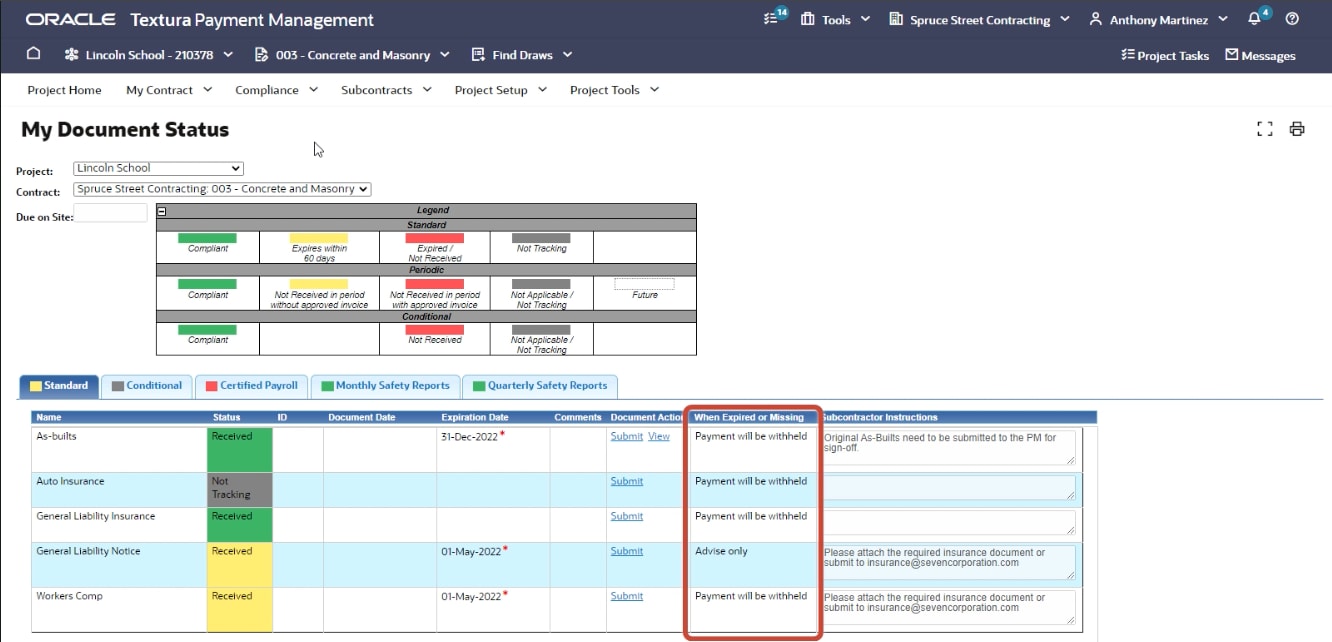This screenshot has height=642, width=1332.
Task: Open the Contract select box
Action: pyautogui.click(x=222, y=189)
